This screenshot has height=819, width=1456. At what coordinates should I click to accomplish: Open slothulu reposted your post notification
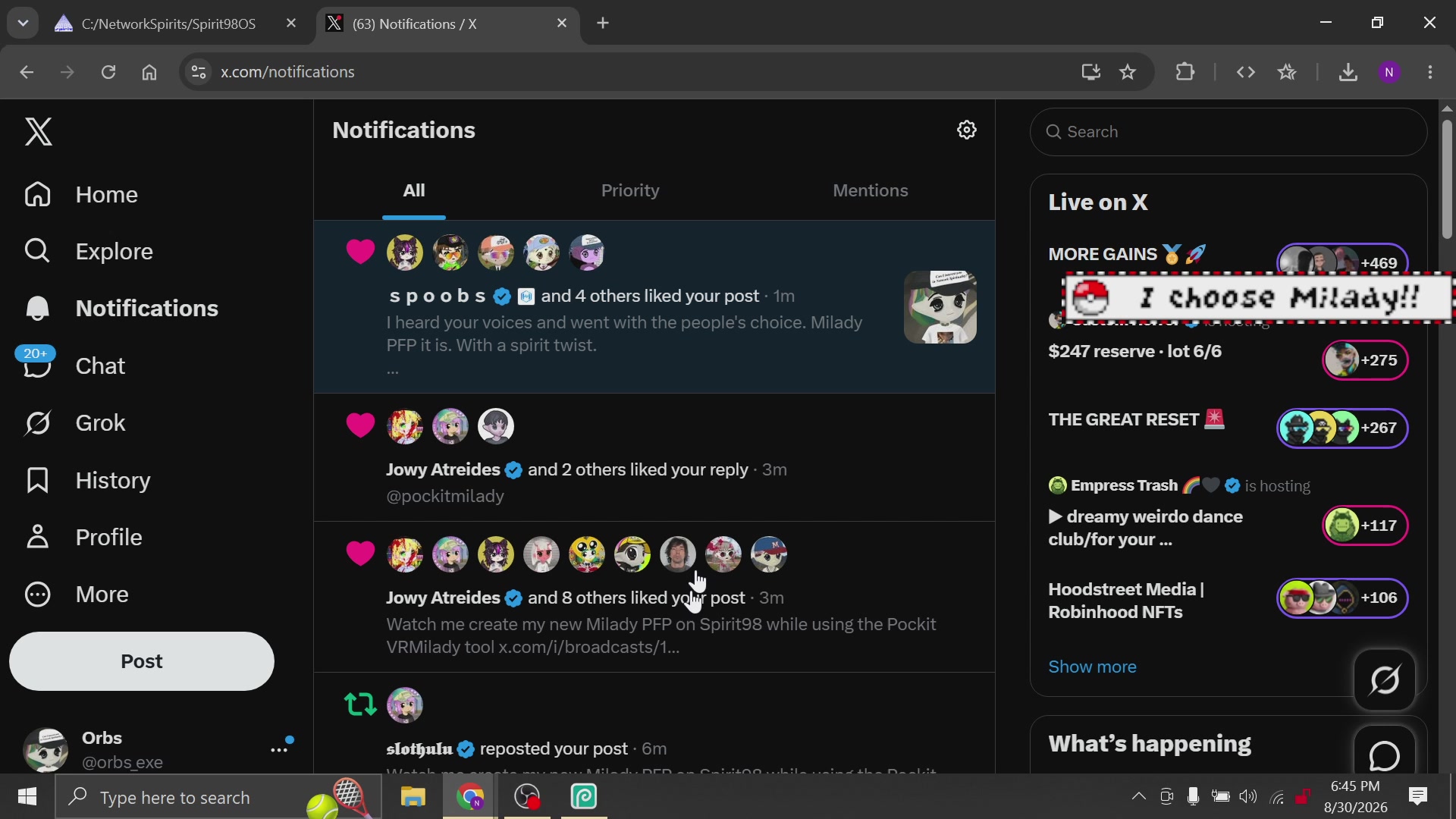(654, 724)
